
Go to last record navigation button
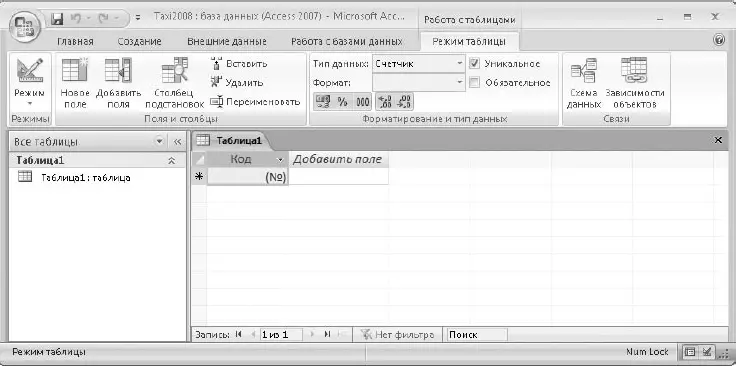point(327,335)
